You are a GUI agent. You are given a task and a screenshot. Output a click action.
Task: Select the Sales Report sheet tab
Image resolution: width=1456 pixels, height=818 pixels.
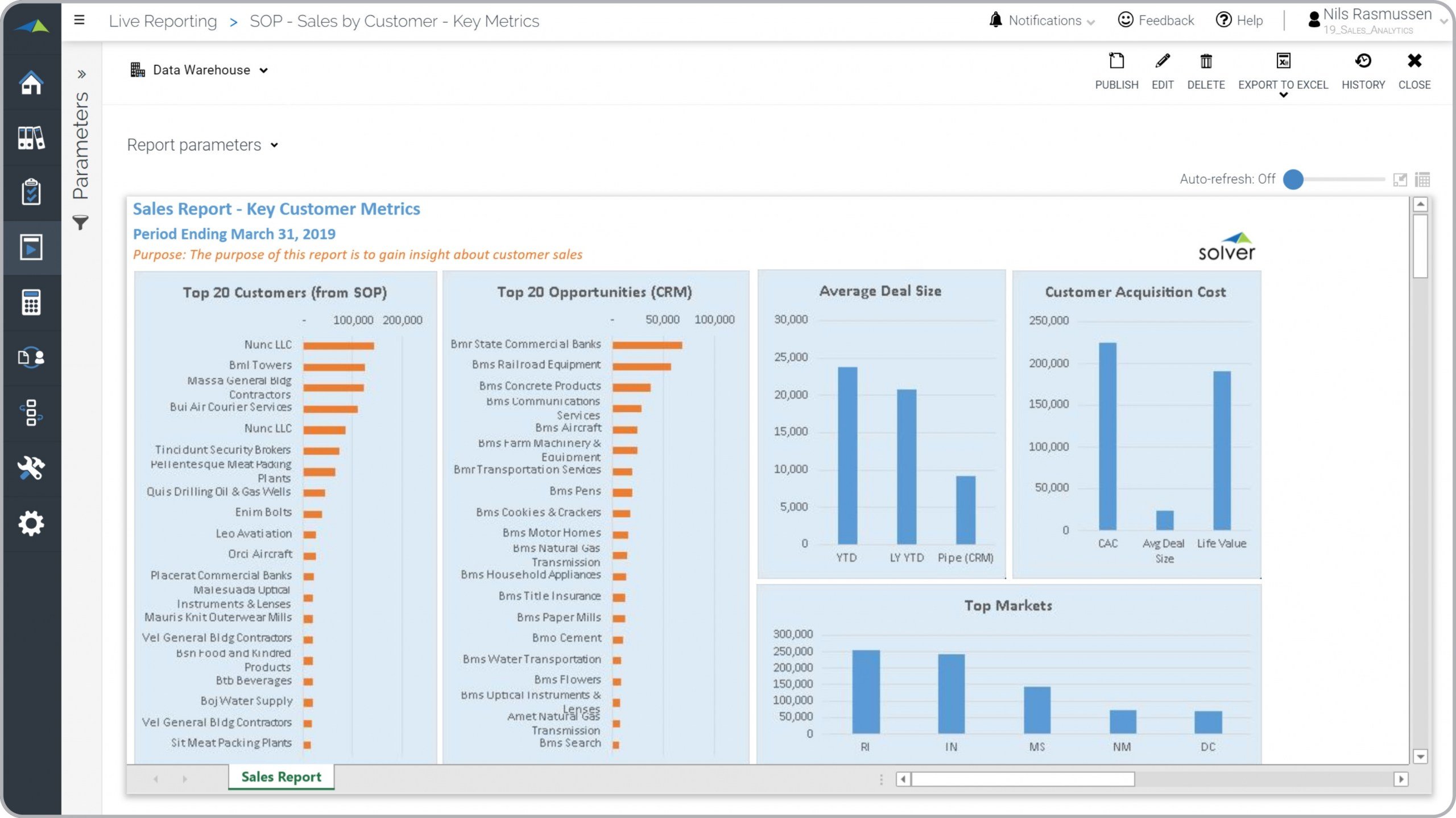[x=281, y=777]
